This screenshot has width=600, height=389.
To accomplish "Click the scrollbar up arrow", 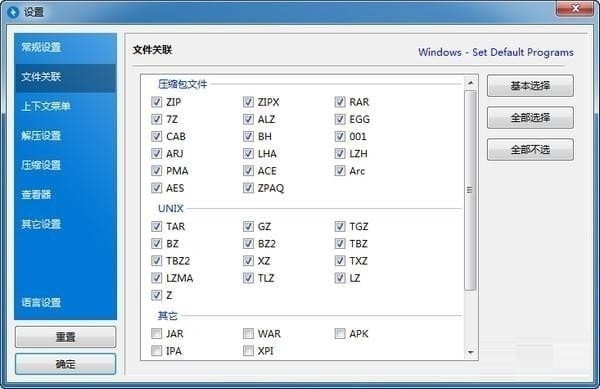I will pyautogui.click(x=470, y=83).
